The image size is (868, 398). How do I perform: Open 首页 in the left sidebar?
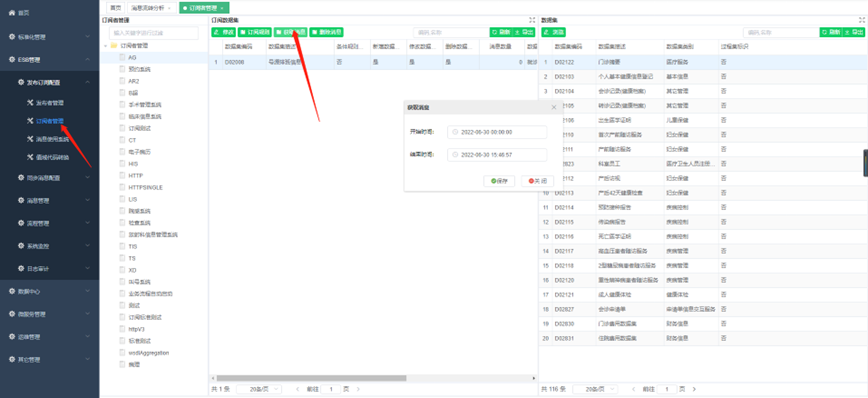click(19, 13)
